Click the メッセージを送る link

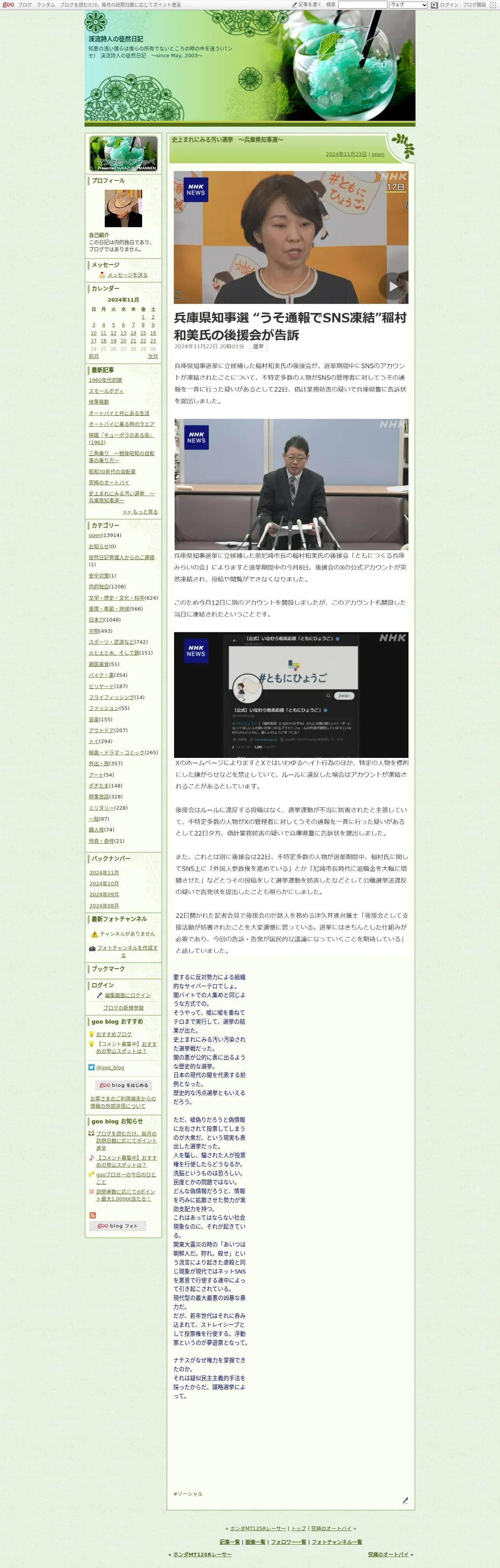127,275
